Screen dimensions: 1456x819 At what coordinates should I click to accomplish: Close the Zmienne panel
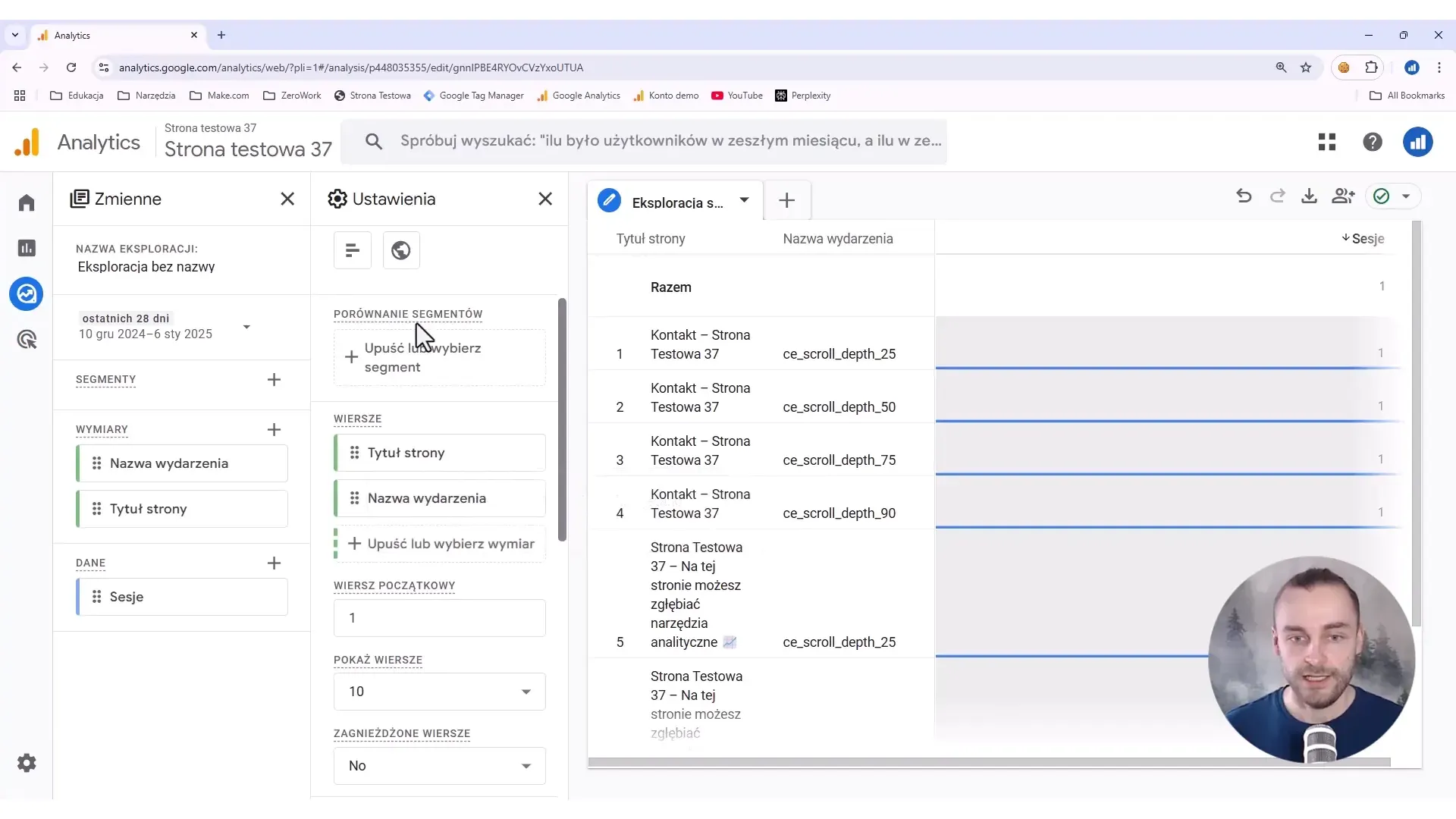[x=287, y=199]
